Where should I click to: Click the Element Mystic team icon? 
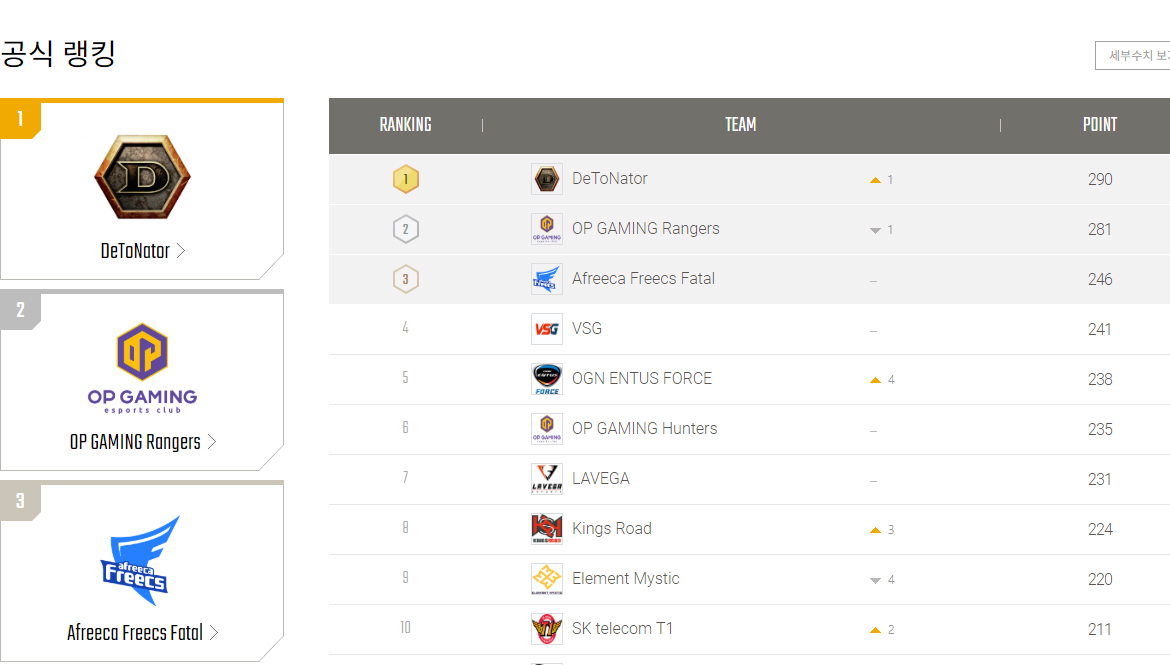tap(547, 579)
